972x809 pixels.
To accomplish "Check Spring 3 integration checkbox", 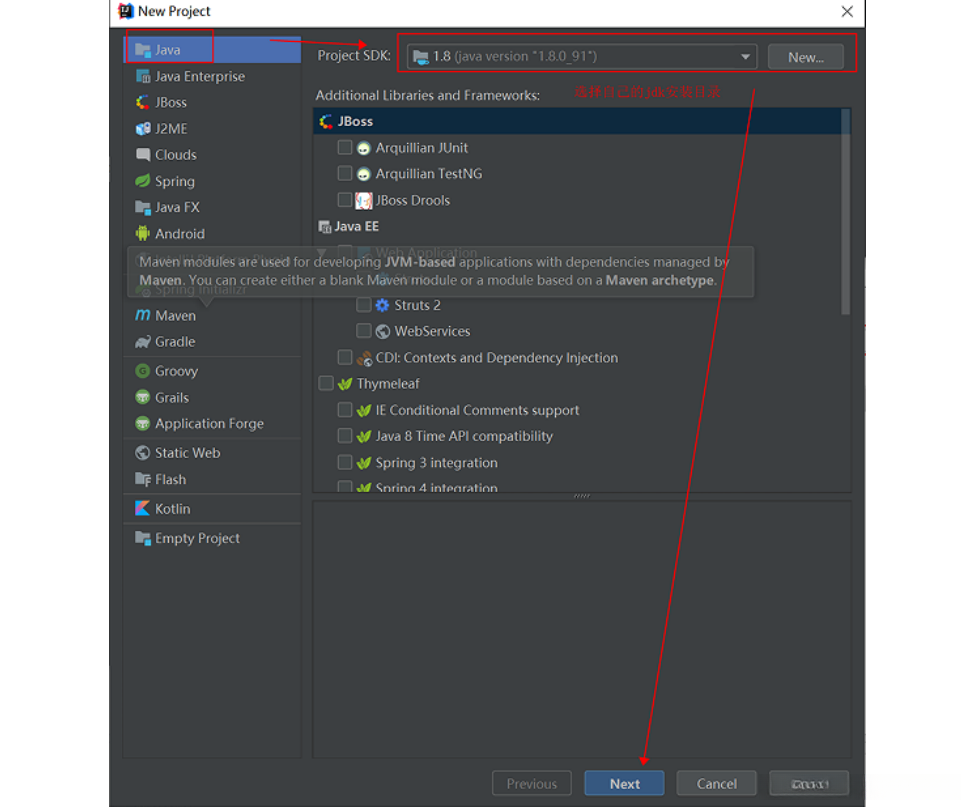I will pyautogui.click(x=345, y=462).
